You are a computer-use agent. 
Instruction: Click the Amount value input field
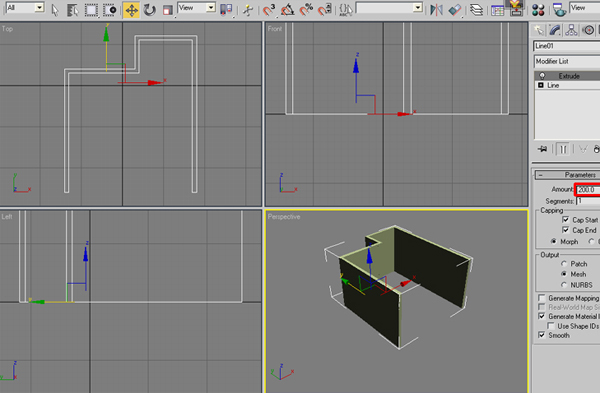pyautogui.click(x=588, y=189)
